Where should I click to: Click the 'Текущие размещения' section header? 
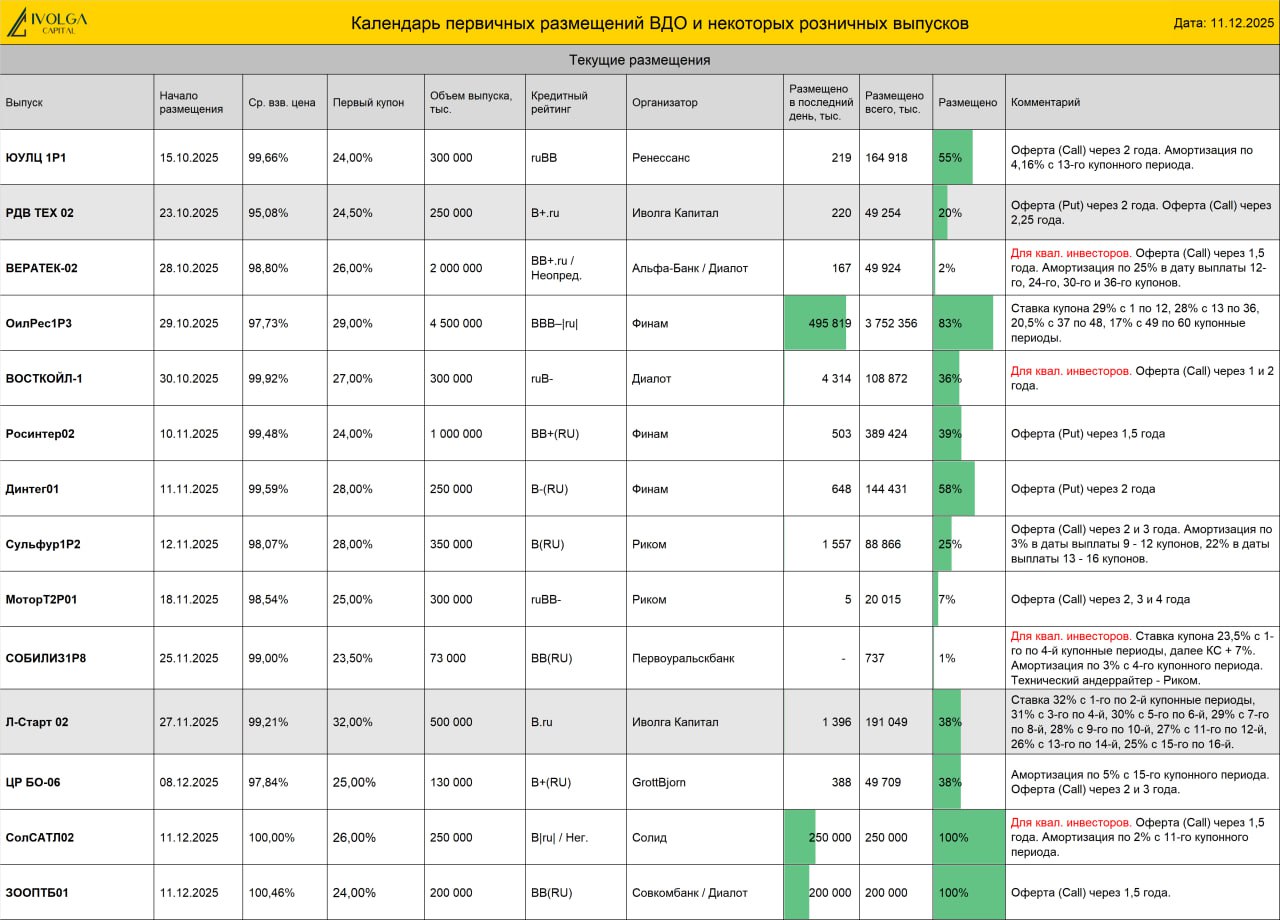(x=640, y=60)
